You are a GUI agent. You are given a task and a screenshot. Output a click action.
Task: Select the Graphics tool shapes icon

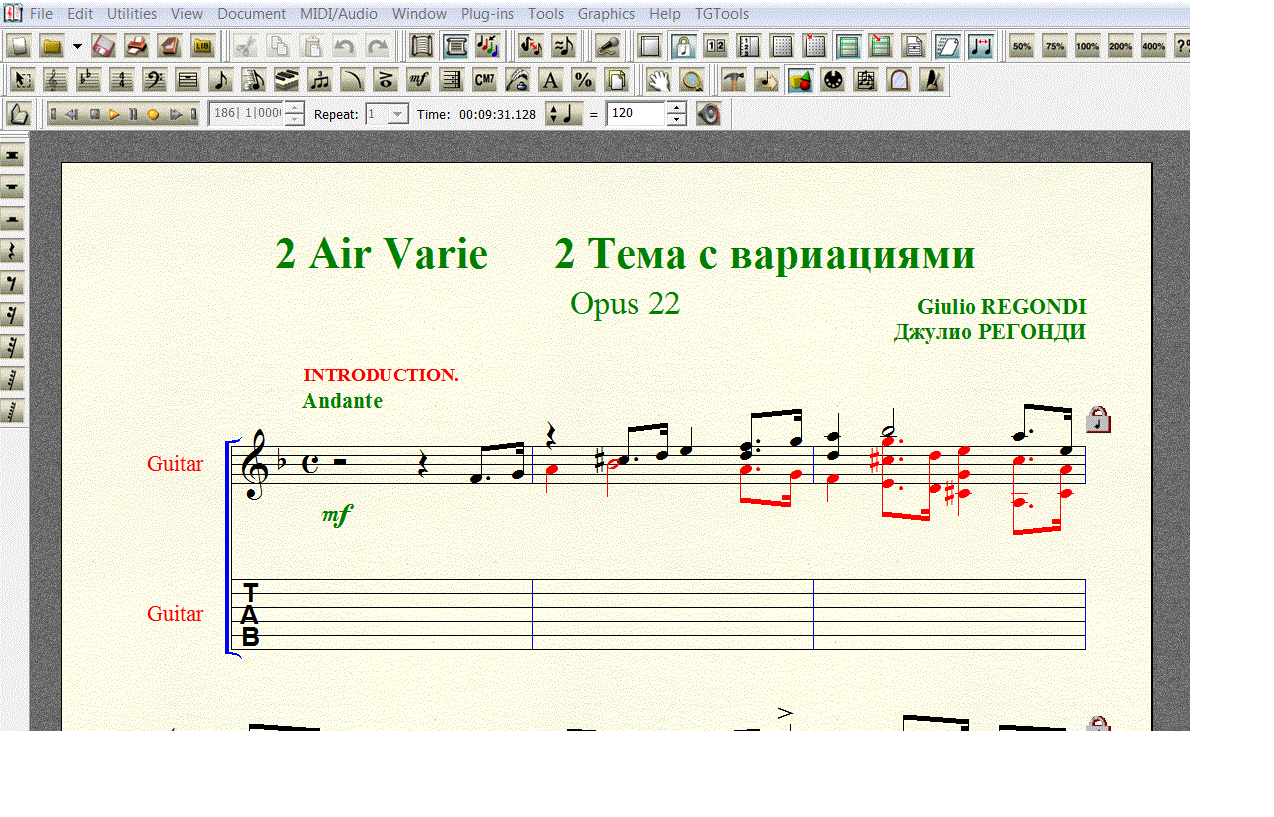tap(800, 79)
